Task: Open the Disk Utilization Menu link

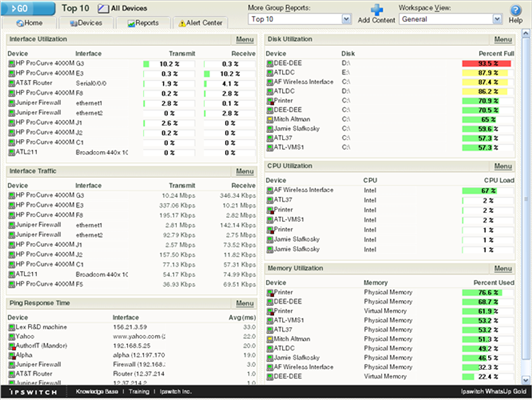Action: point(503,40)
